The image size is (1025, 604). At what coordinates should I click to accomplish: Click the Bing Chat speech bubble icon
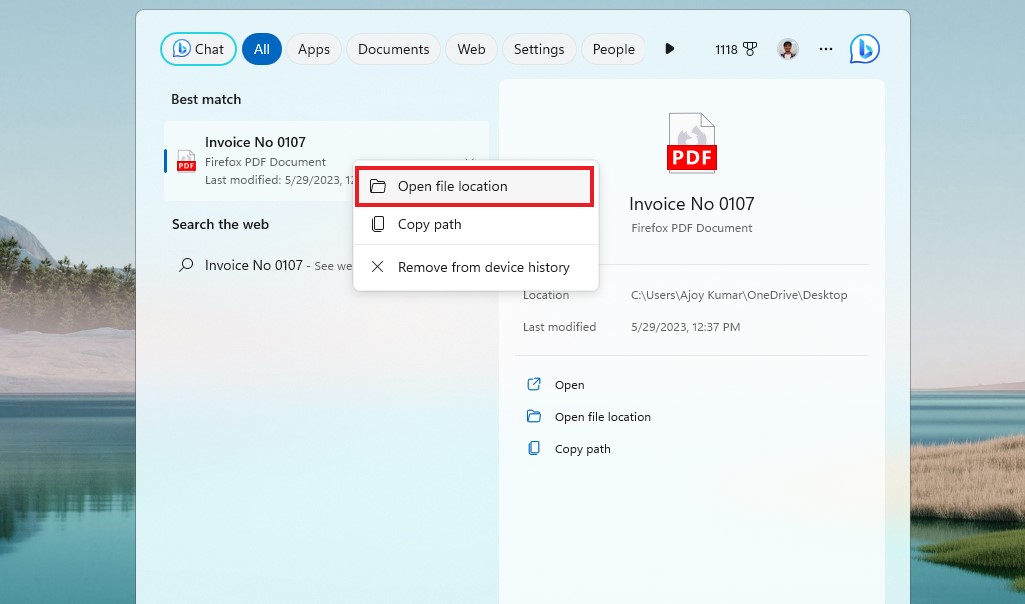865,48
